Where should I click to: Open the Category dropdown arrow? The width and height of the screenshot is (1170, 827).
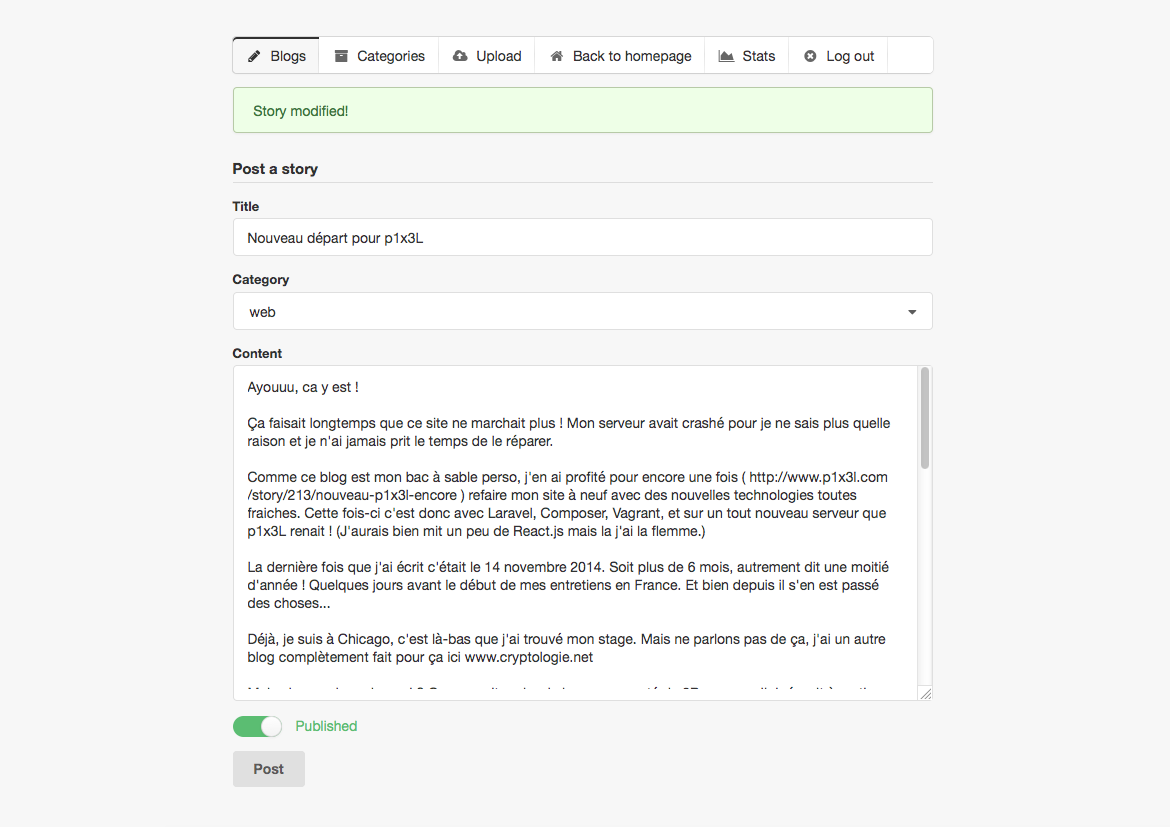912,312
